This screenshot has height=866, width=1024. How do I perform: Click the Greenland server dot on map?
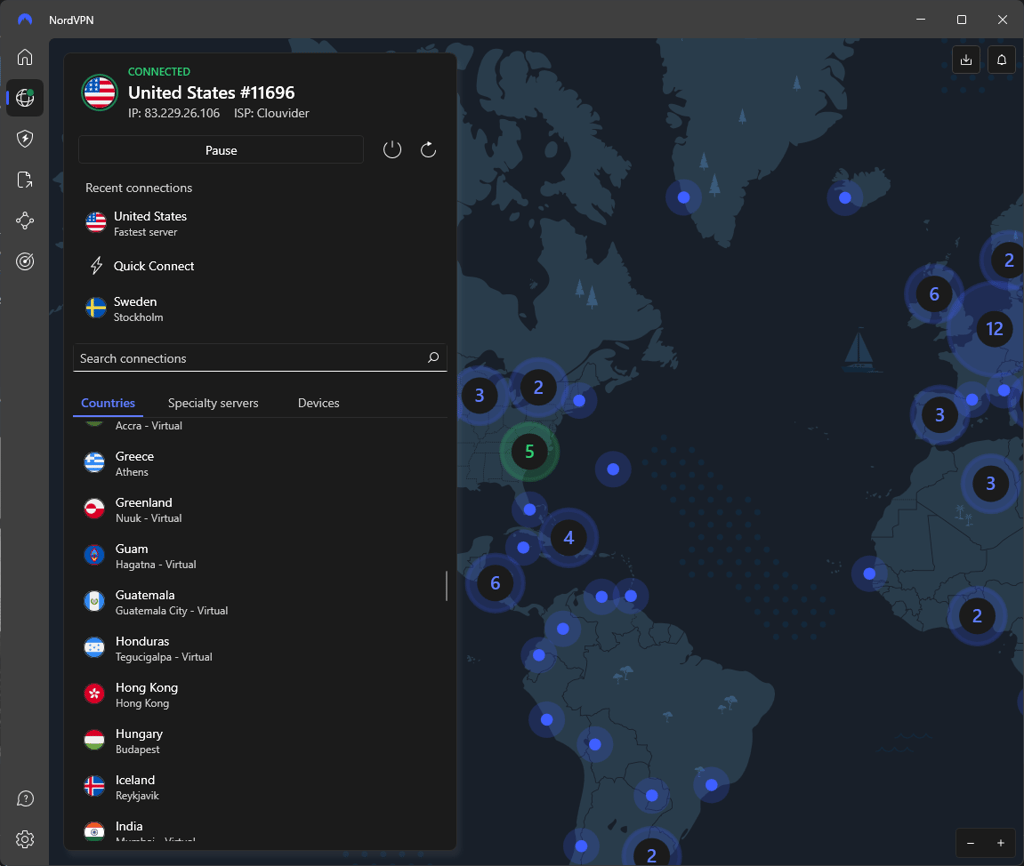684,197
